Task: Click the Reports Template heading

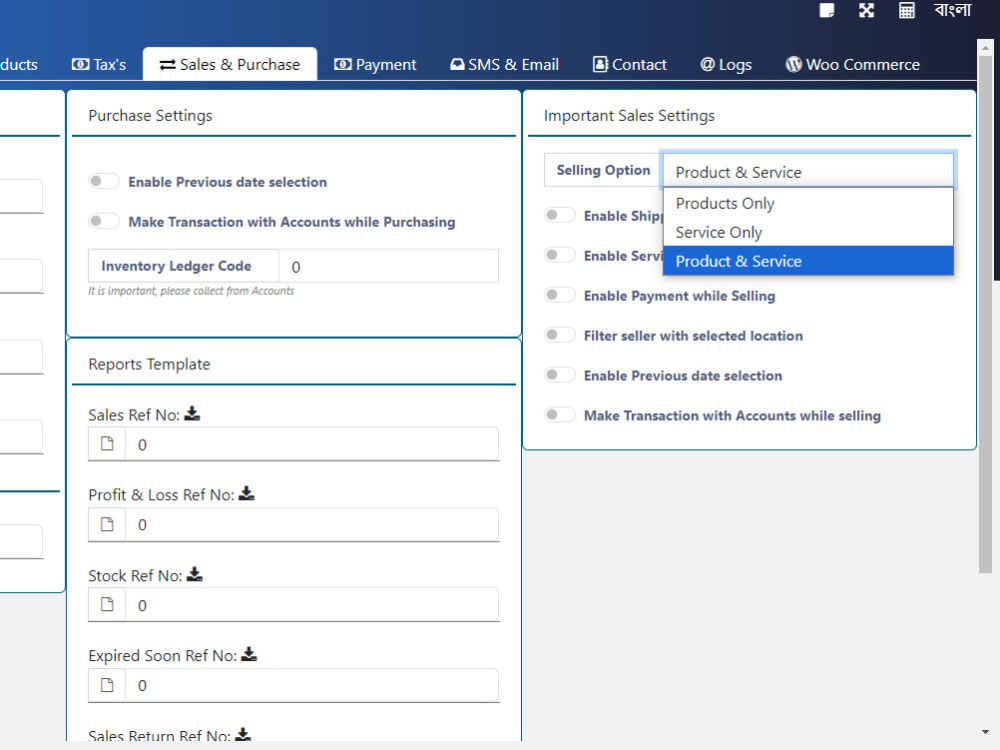Action: (x=149, y=364)
